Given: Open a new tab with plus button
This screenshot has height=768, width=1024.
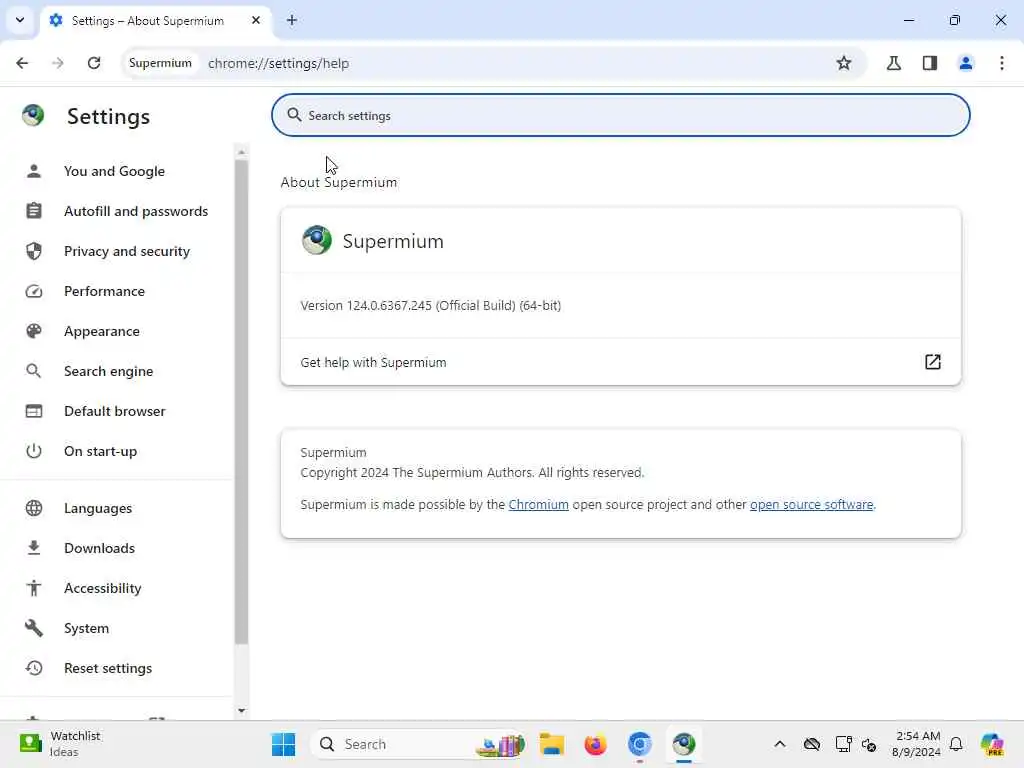Looking at the screenshot, I should 292,20.
